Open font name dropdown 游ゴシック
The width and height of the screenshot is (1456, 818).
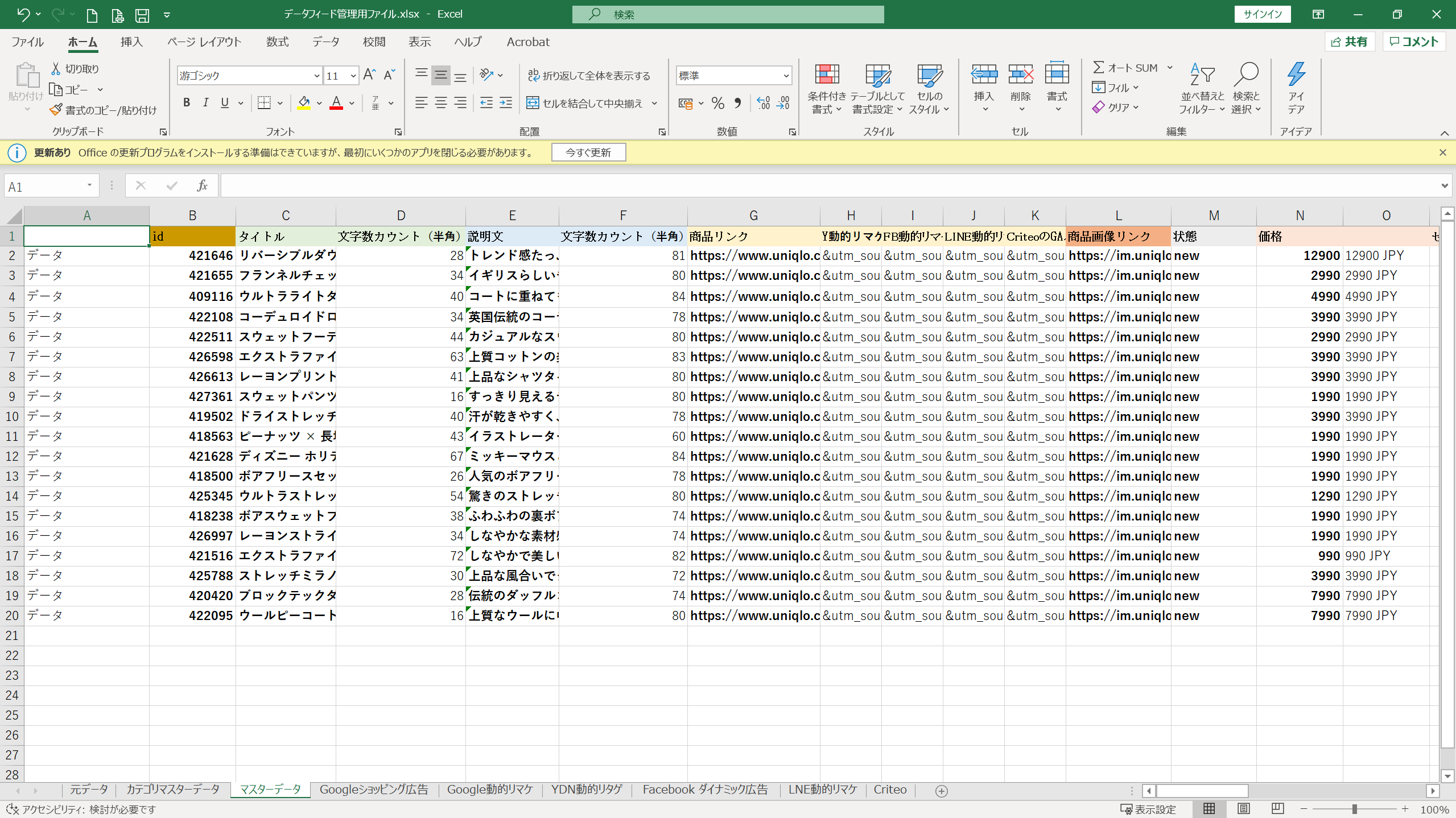[317, 76]
